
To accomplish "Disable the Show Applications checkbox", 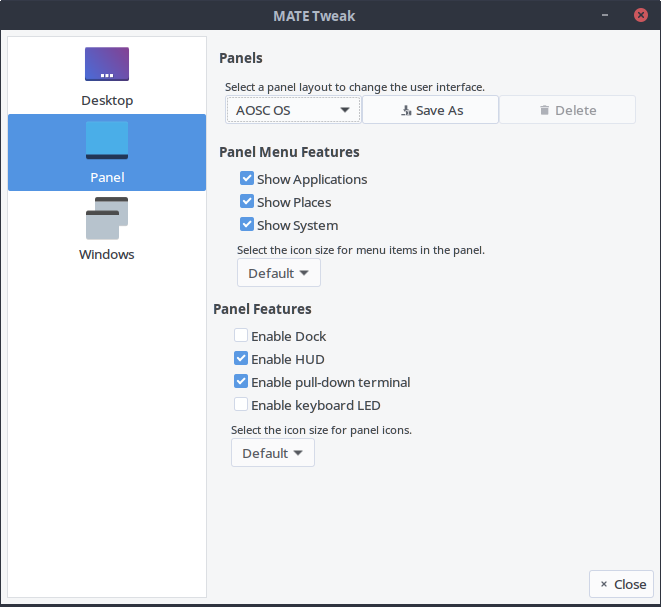I will pos(247,179).
